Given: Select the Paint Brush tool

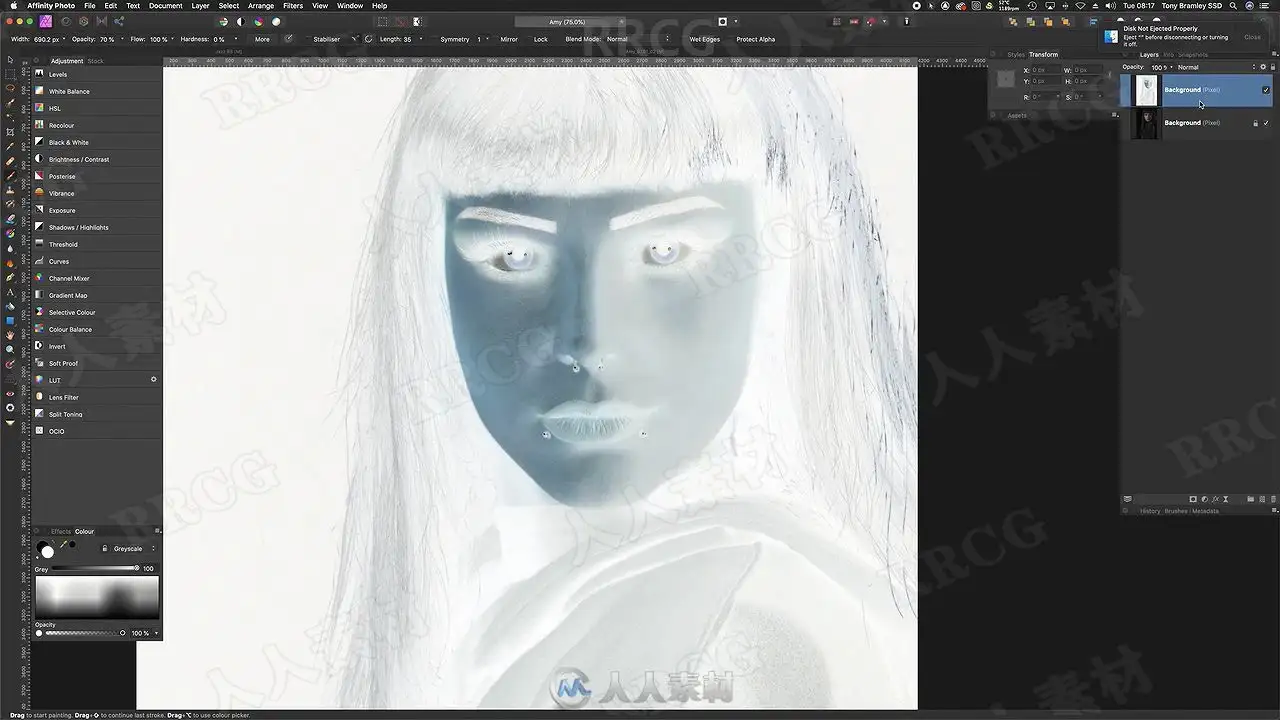Looking at the screenshot, I should tap(10, 175).
